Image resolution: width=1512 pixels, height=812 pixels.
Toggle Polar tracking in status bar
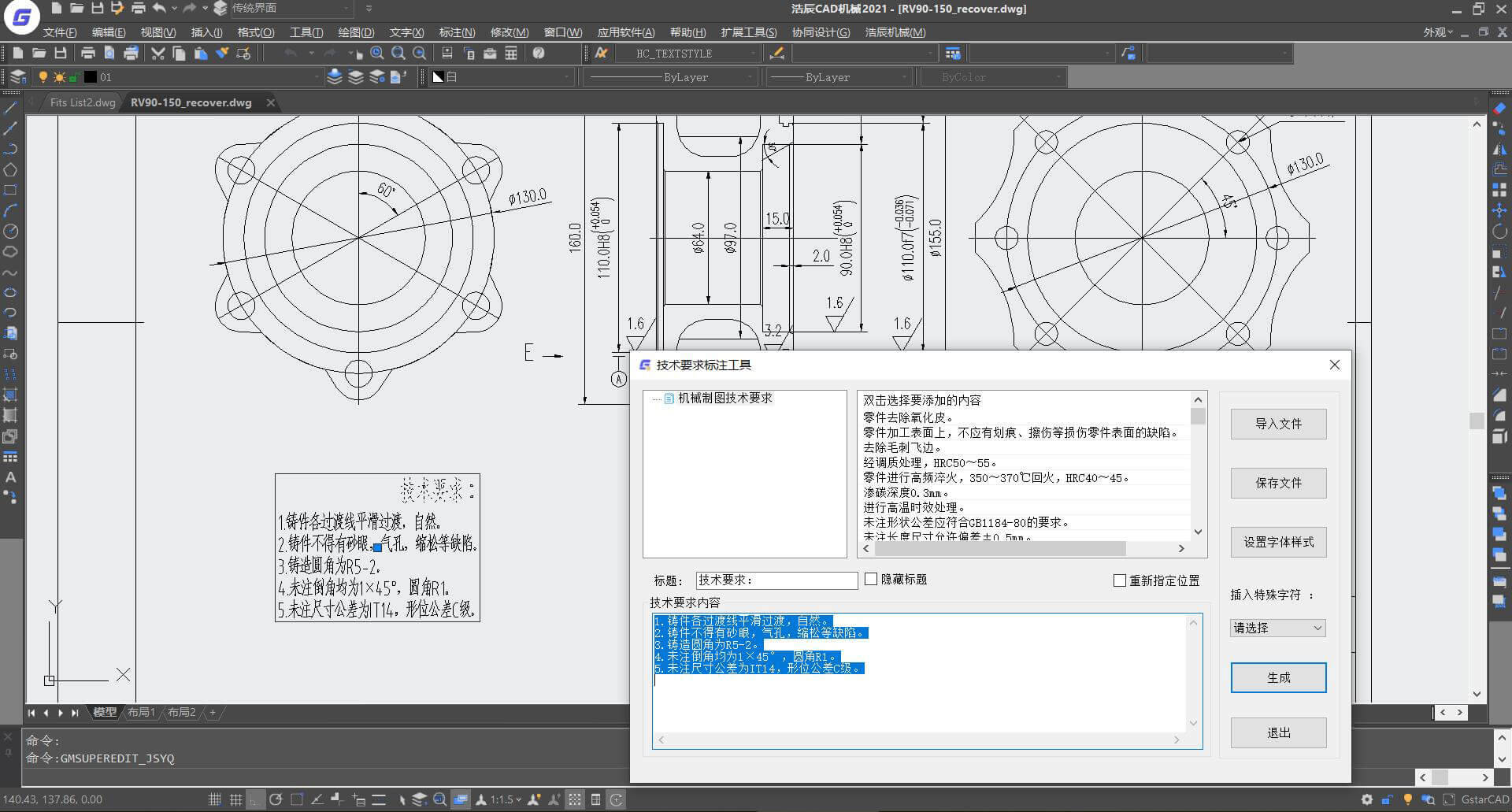[276, 799]
